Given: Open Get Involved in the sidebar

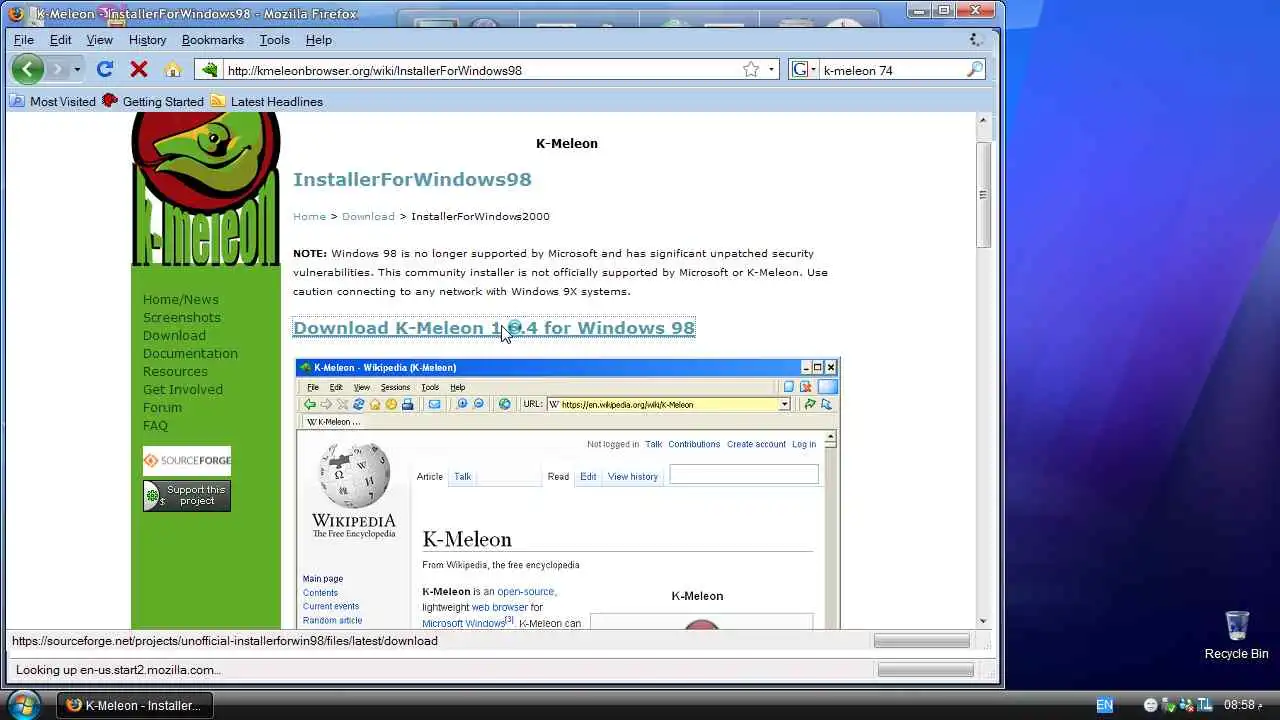Looking at the screenshot, I should click(x=182, y=389).
